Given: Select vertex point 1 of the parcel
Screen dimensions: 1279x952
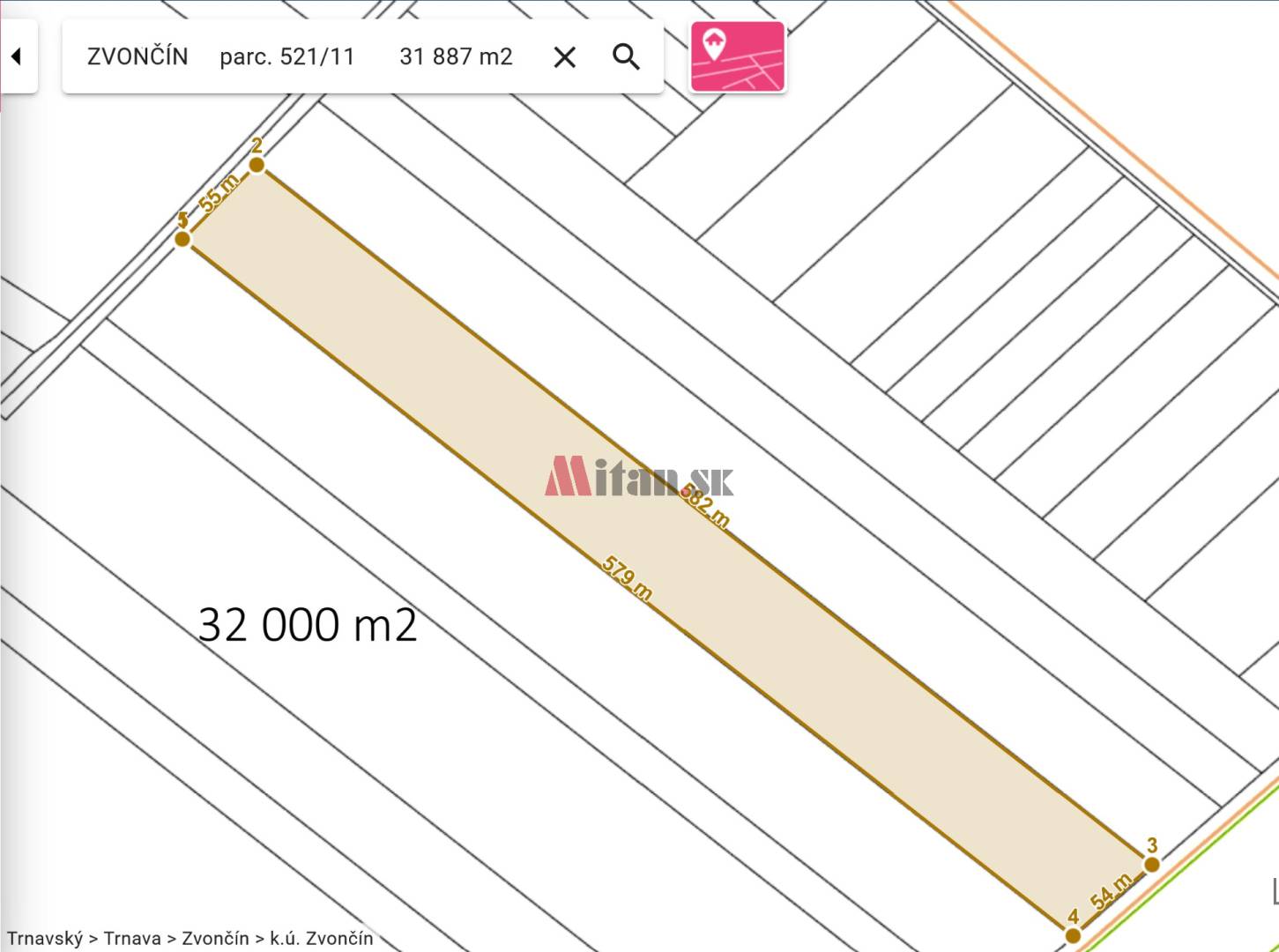Looking at the screenshot, I should coord(182,239).
